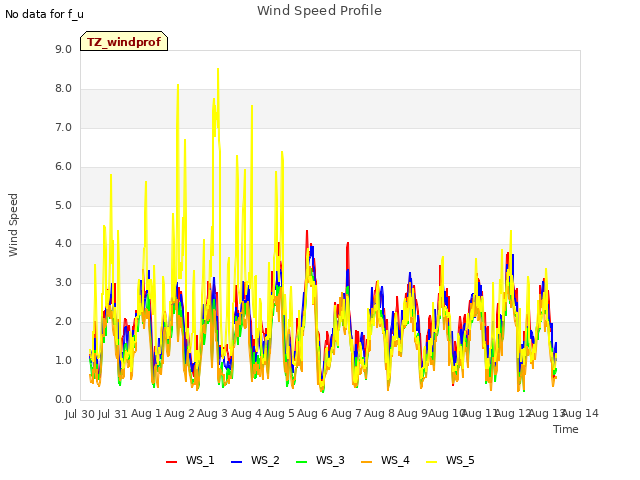
Task: Click the 6.0 y-axis tick label
Action: [x=63, y=167]
